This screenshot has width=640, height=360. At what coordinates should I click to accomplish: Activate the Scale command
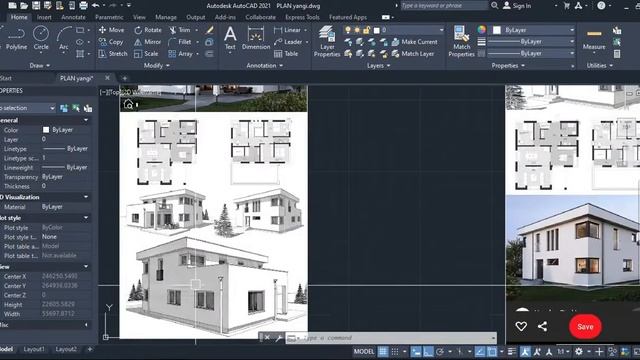pyautogui.click(x=146, y=53)
